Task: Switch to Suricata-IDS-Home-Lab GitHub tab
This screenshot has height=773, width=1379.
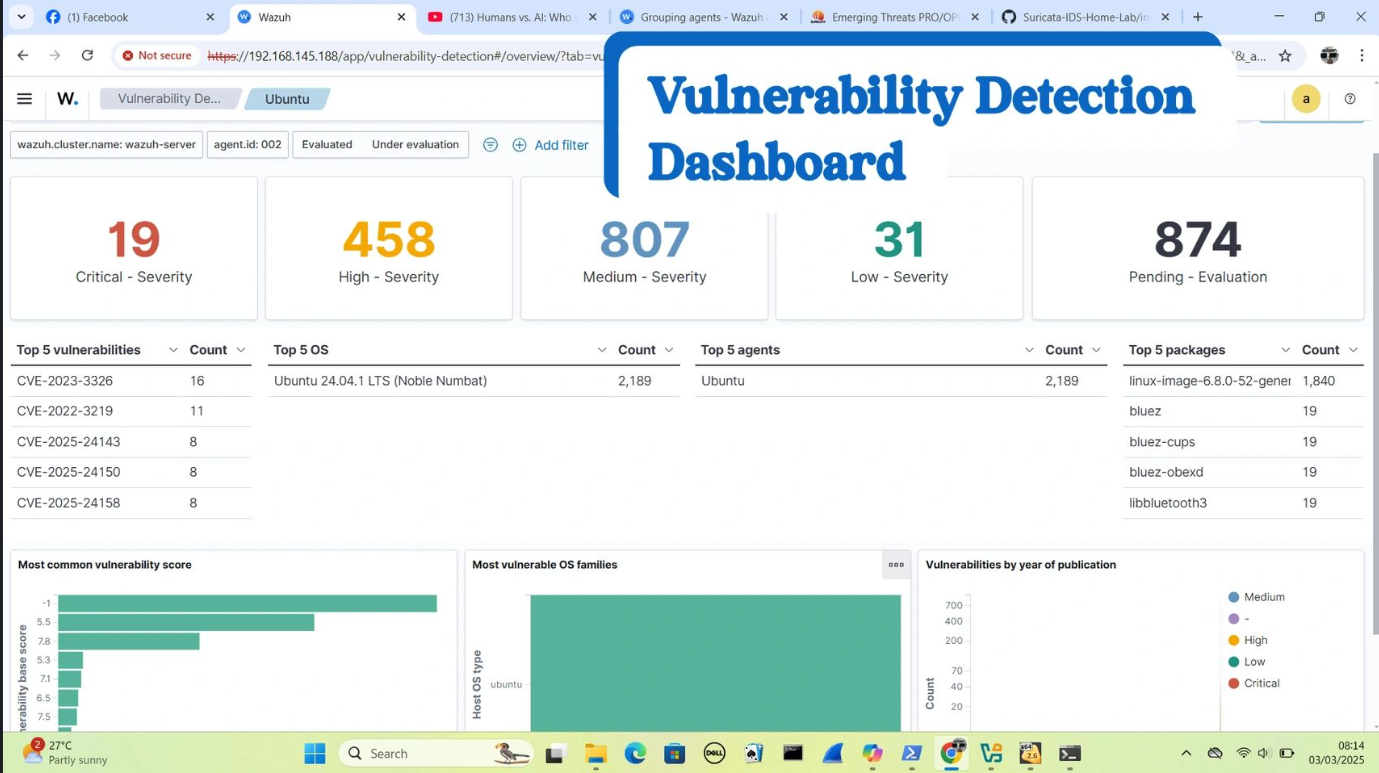Action: (1086, 17)
